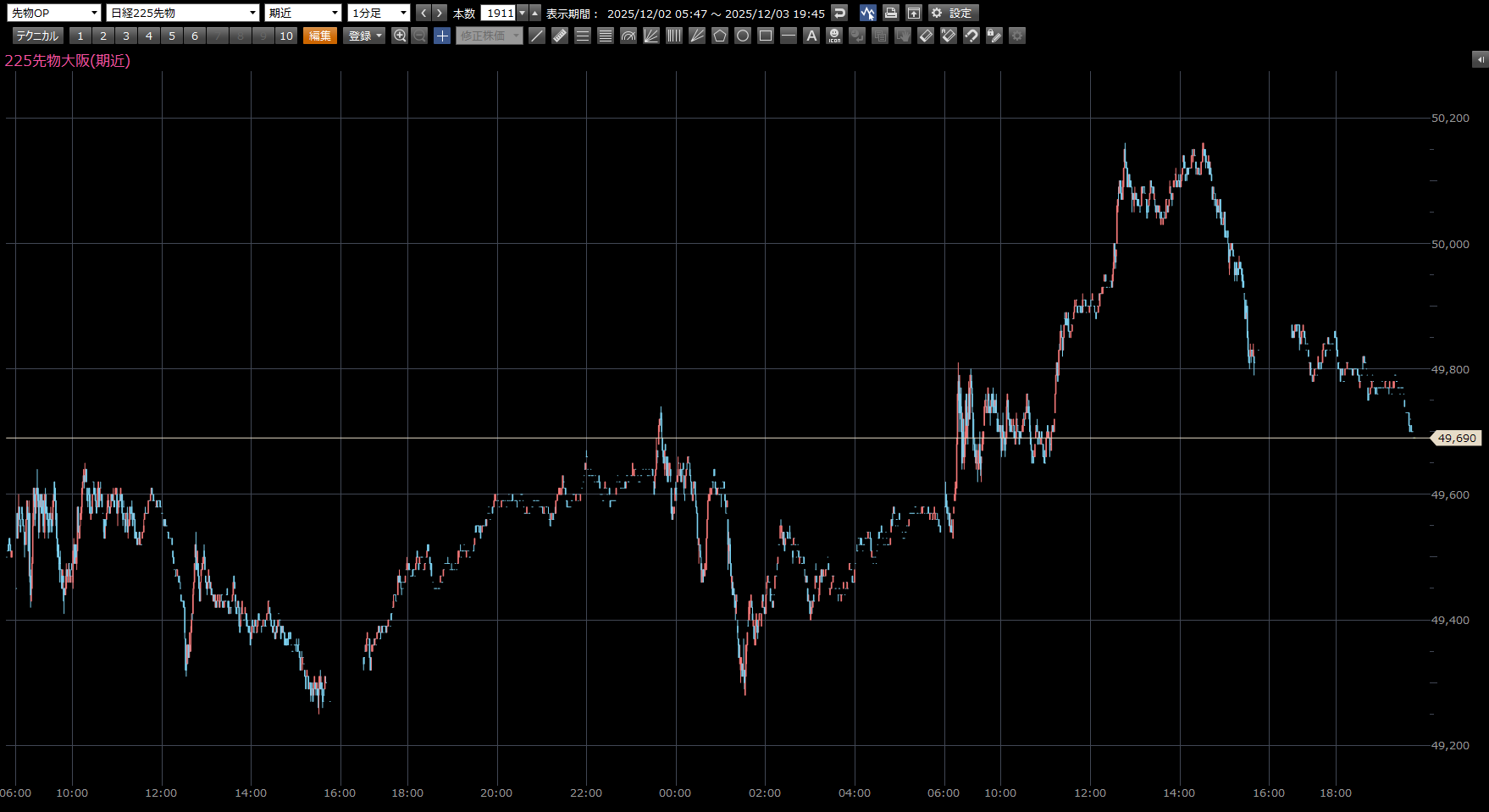1489x812 pixels.
Task: Open the 先物OP product type dropdown
Action: coord(54,13)
